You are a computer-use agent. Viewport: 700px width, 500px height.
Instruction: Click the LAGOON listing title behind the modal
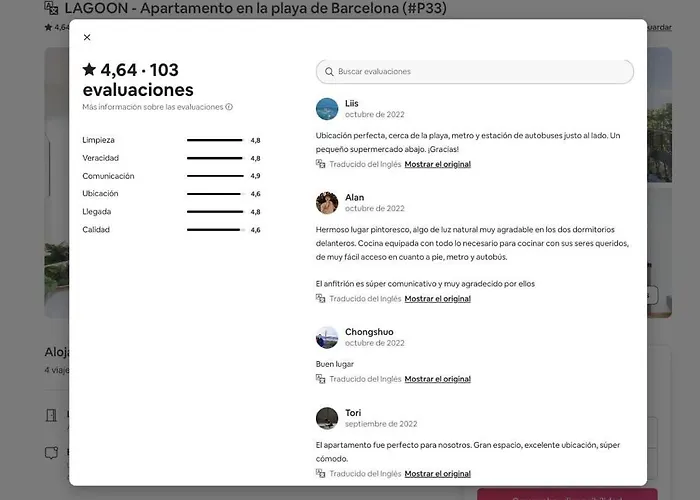coord(255,8)
